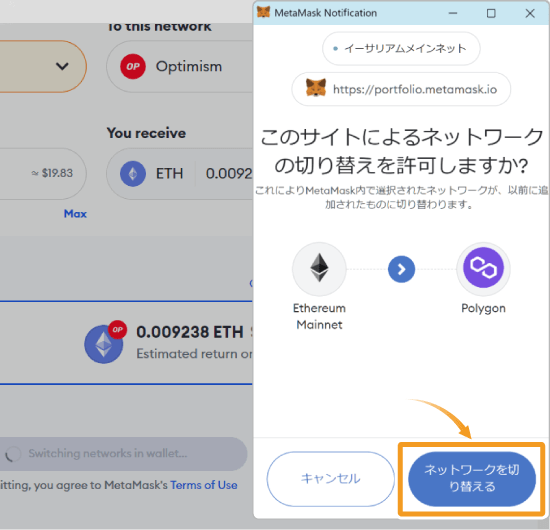Click the ≈ $19.83 value text
550x530 pixels.
[52, 173]
